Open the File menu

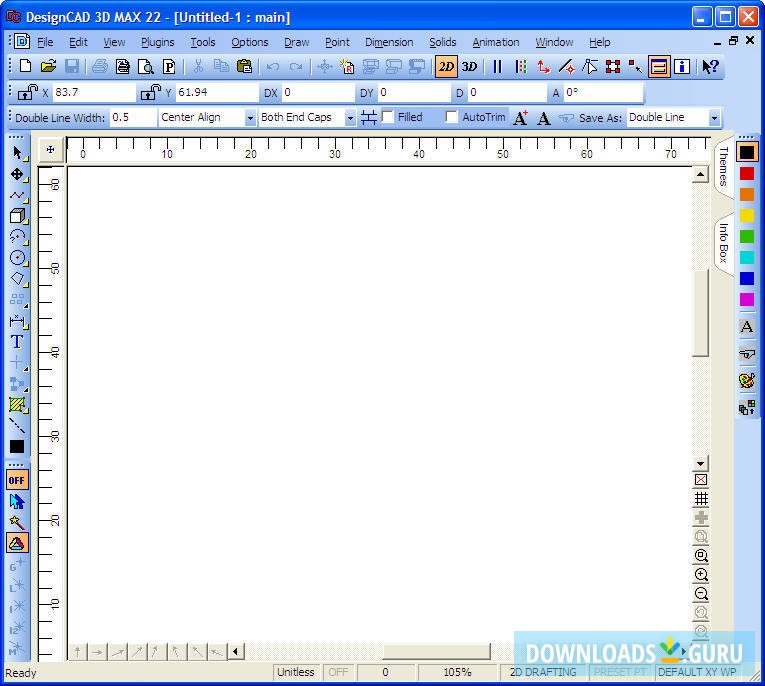point(45,42)
